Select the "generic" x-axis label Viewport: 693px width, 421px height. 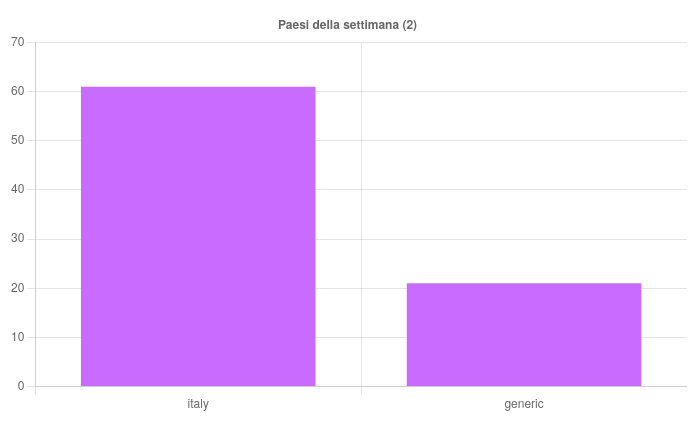pyautogui.click(x=524, y=404)
